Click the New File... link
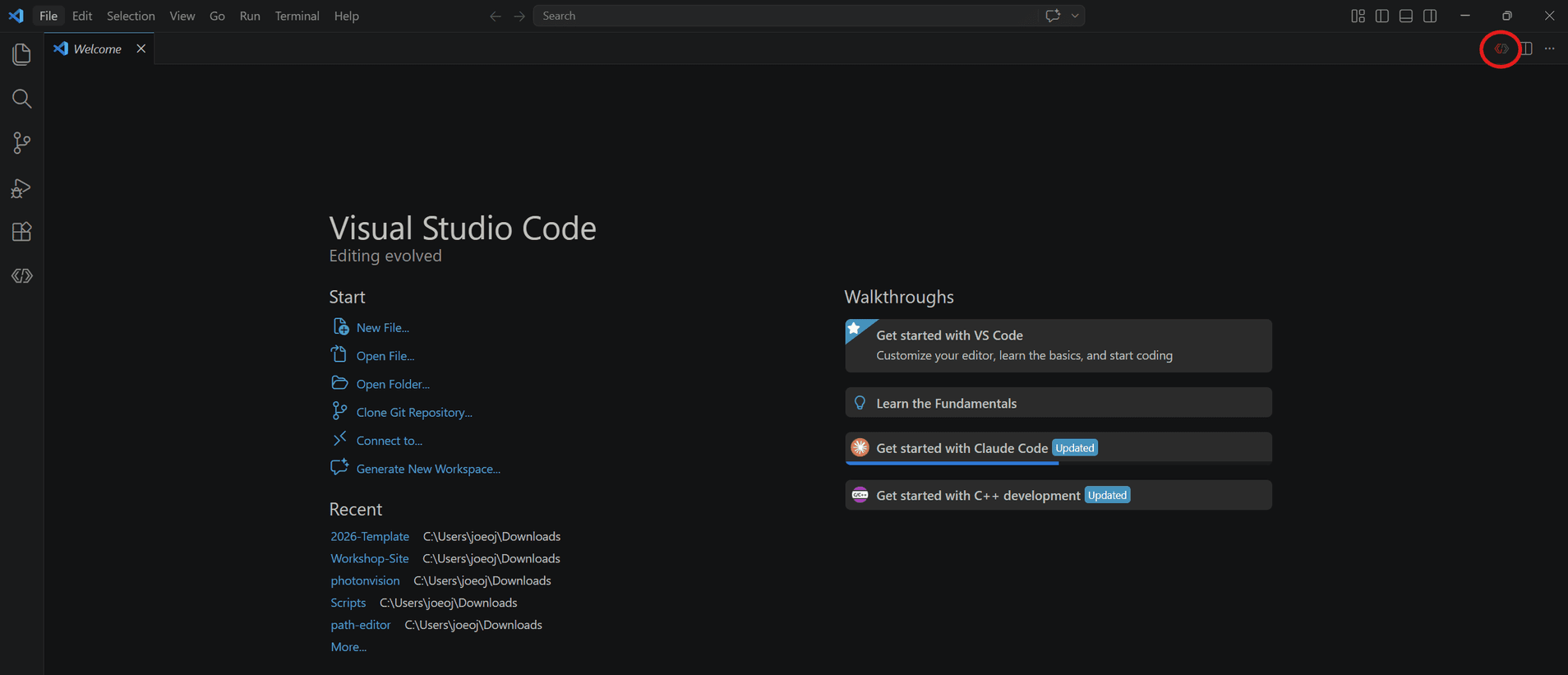The image size is (1568, 675). pyautogui.click(x=382, y=327)
